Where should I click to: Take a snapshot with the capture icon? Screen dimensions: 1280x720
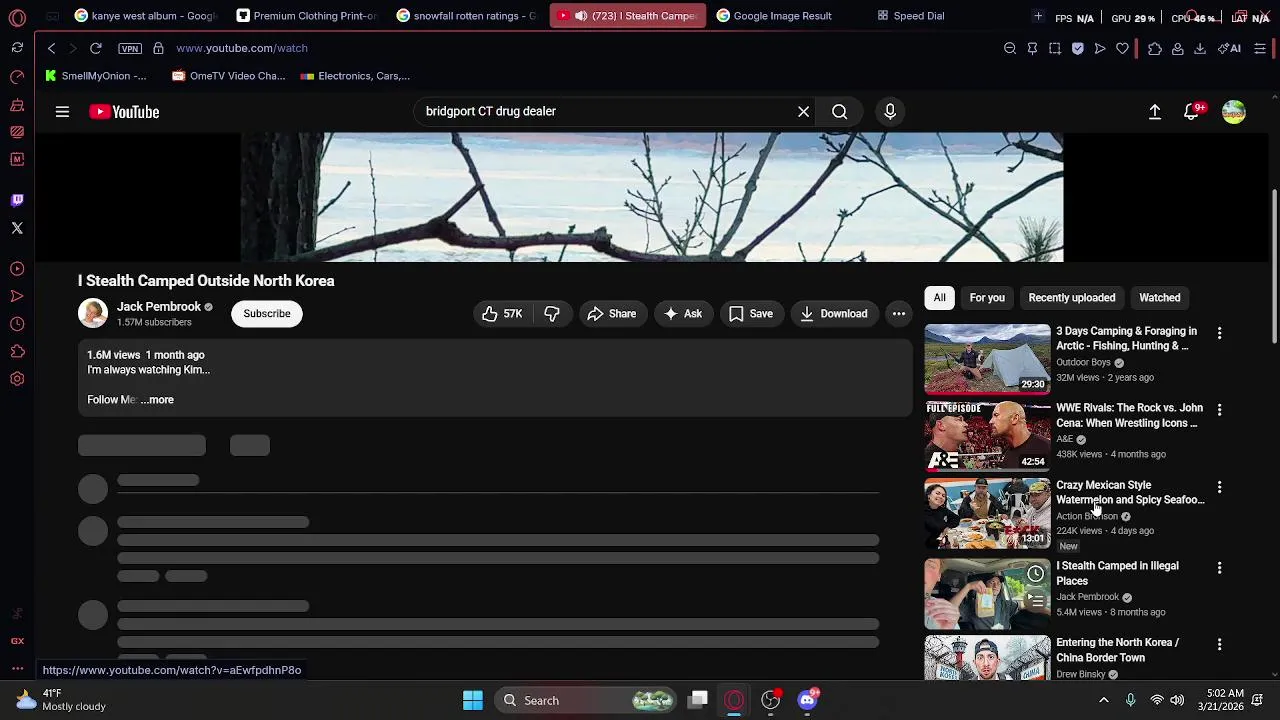(x=1055, y=48)
